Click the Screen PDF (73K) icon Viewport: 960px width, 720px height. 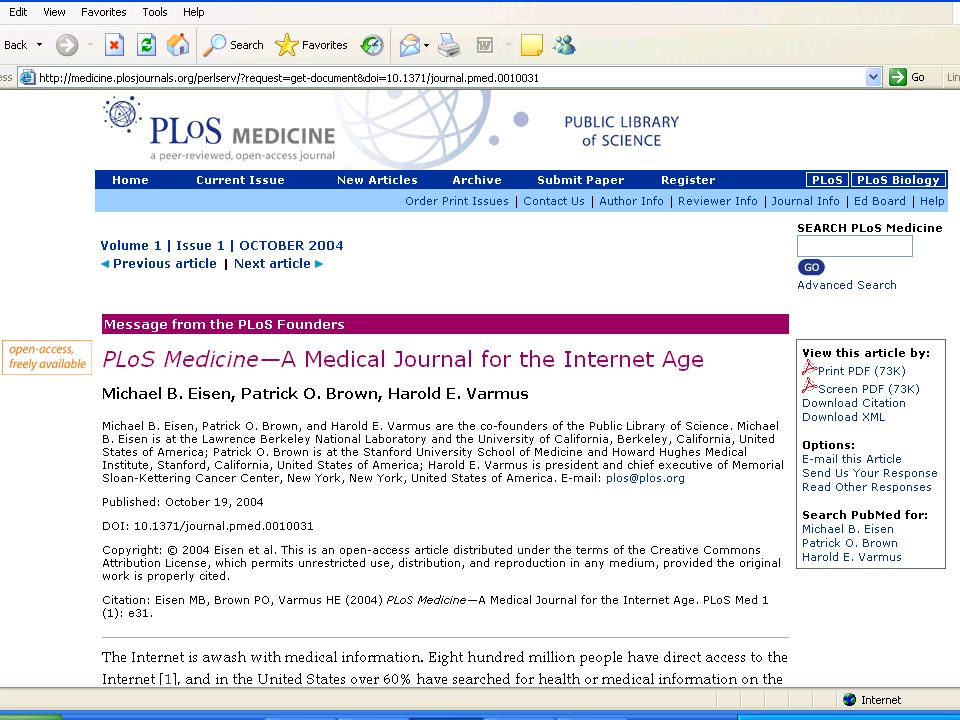(809, 386)
